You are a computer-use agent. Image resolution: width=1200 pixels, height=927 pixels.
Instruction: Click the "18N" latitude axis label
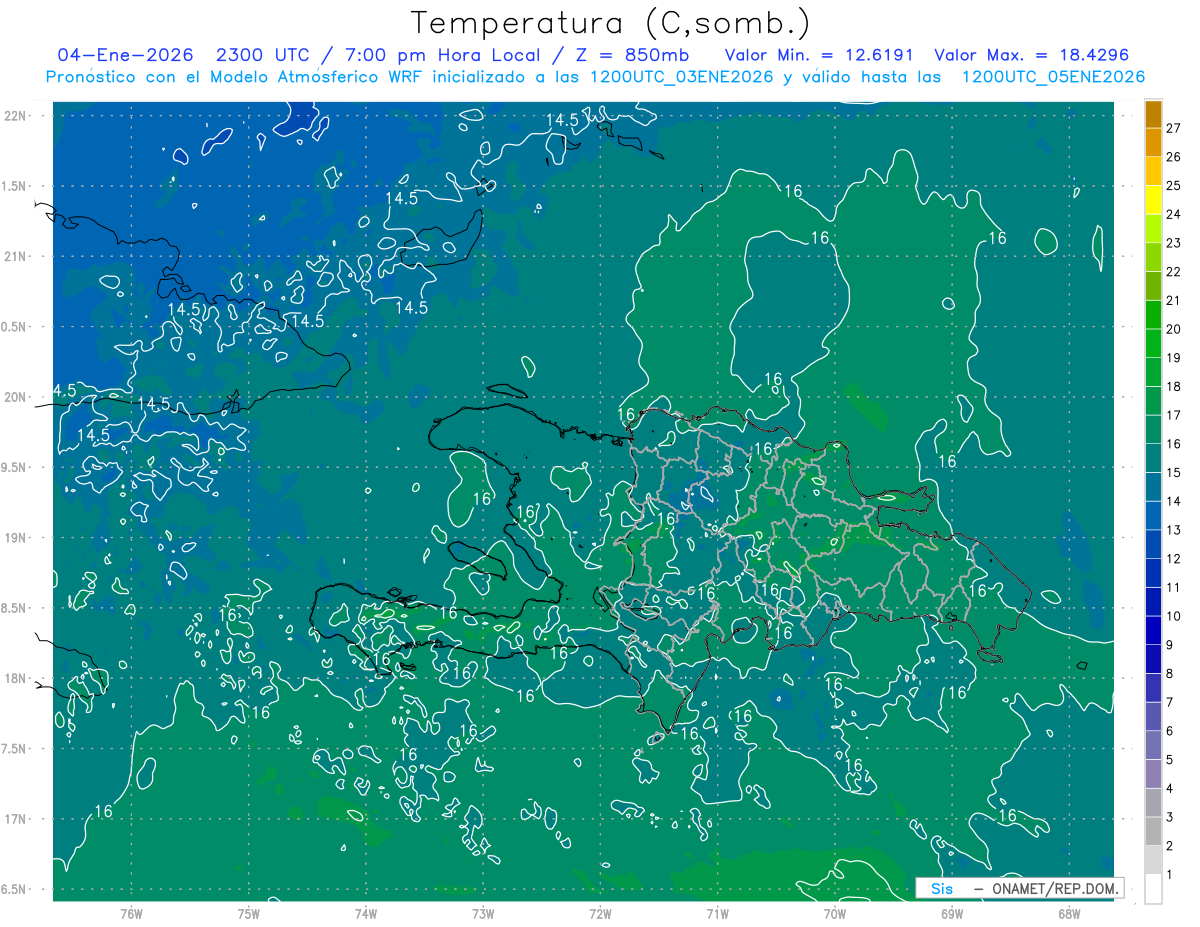(17, 678)
